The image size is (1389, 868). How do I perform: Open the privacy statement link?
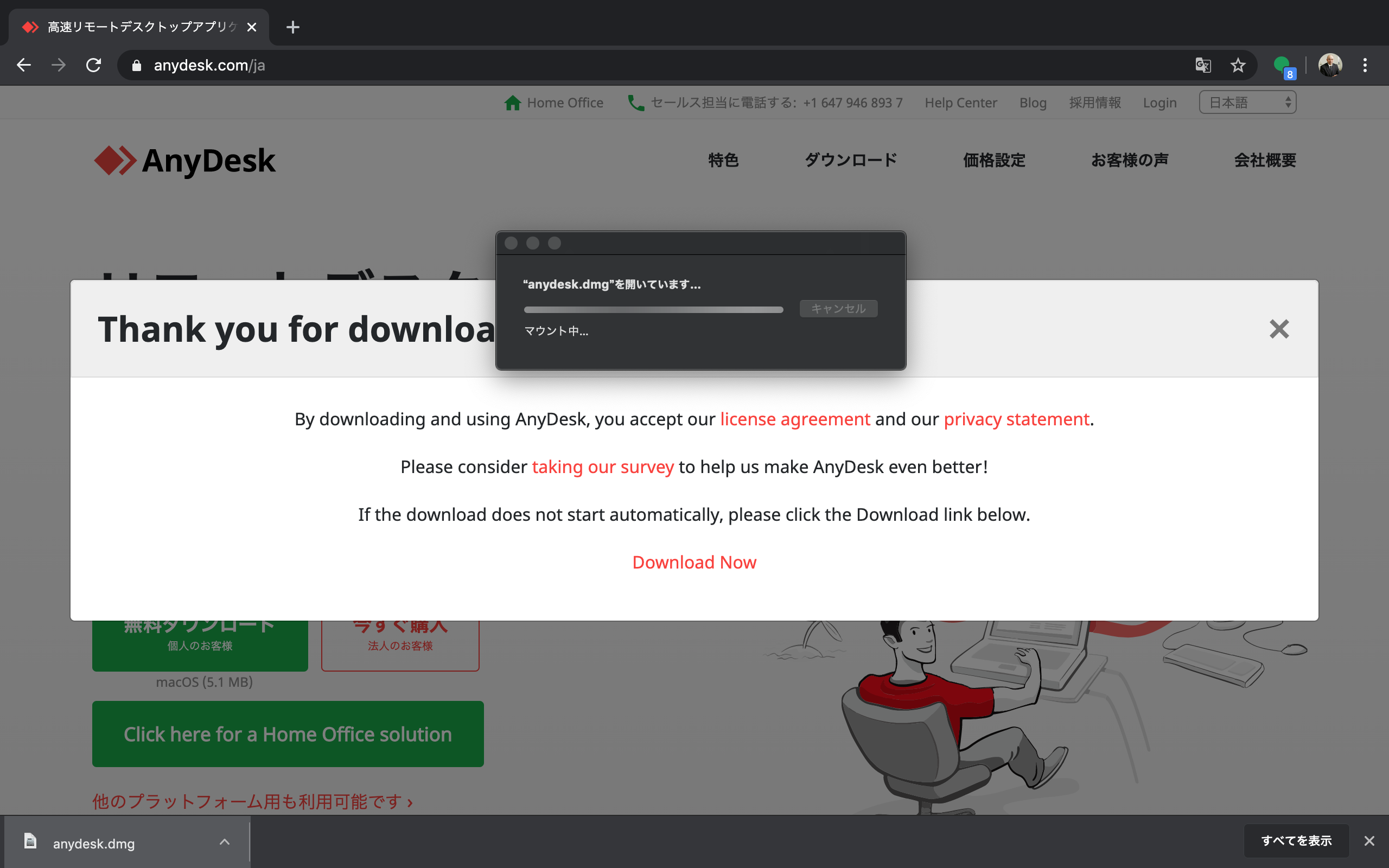click(1016, 419)
